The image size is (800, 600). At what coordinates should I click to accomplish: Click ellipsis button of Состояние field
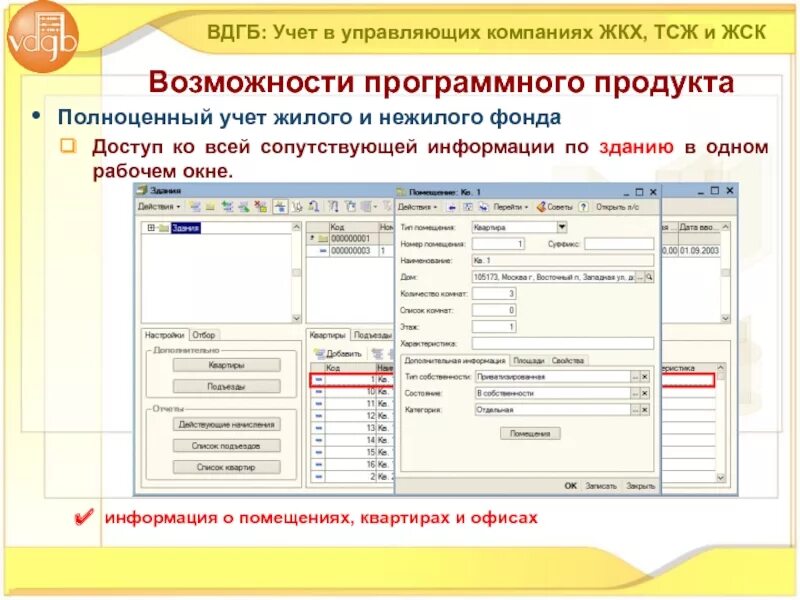click(x=635, y=393)
